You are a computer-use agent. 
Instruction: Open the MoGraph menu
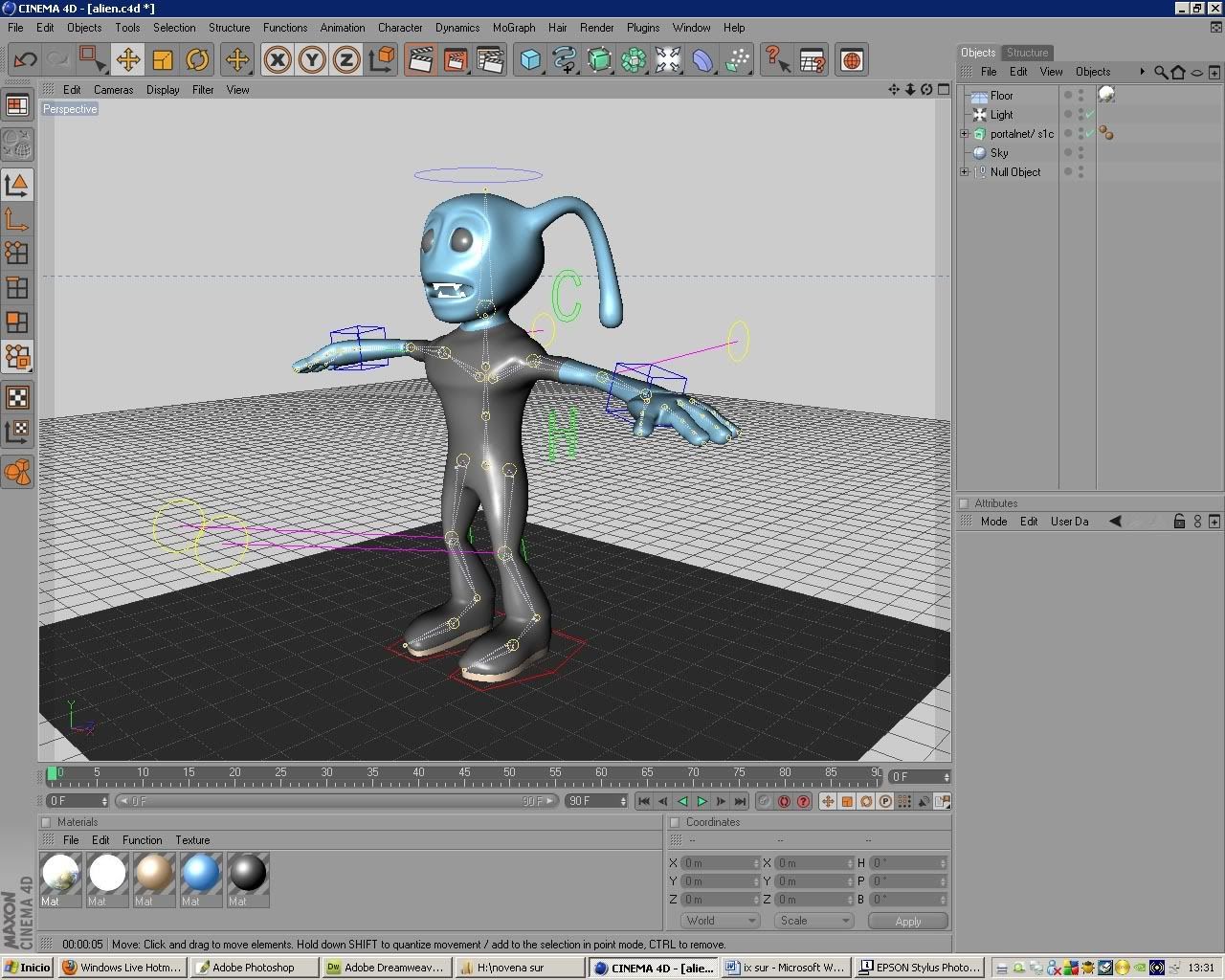click(514, 28)
